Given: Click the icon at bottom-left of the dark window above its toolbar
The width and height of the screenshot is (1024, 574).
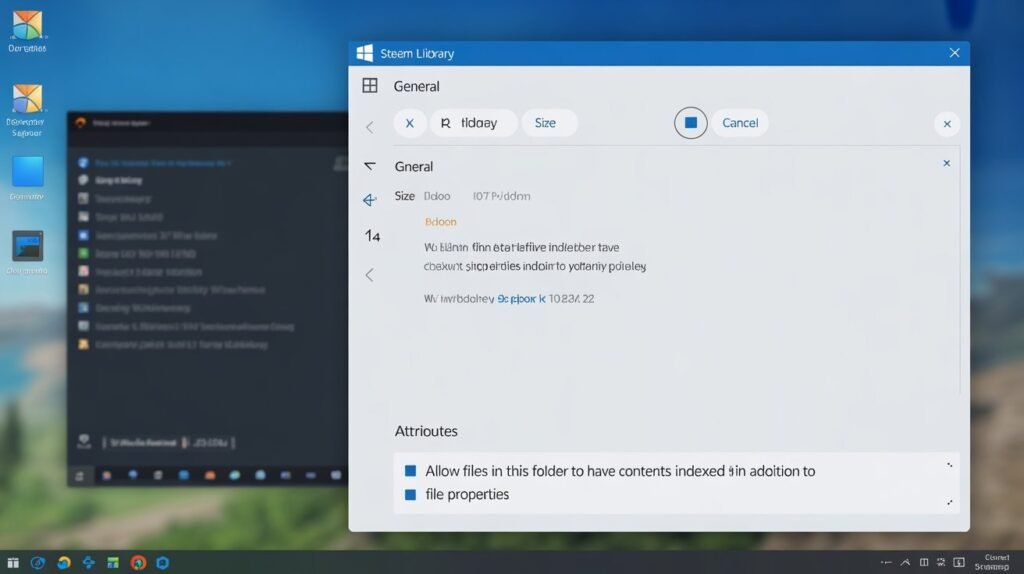Looking at the screenshot, I should pyautogui.click(x=84, y=441).
